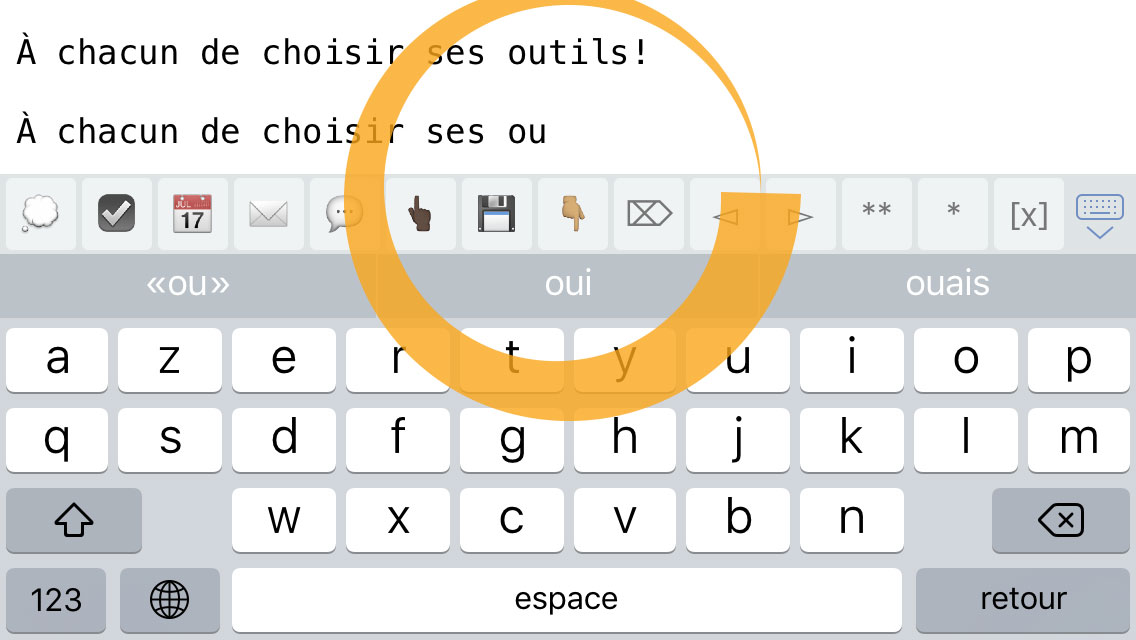The image size is (1136, 640).
Task: Hide the keyboard with dismiss icon
Action: [x=1100, y=216]
